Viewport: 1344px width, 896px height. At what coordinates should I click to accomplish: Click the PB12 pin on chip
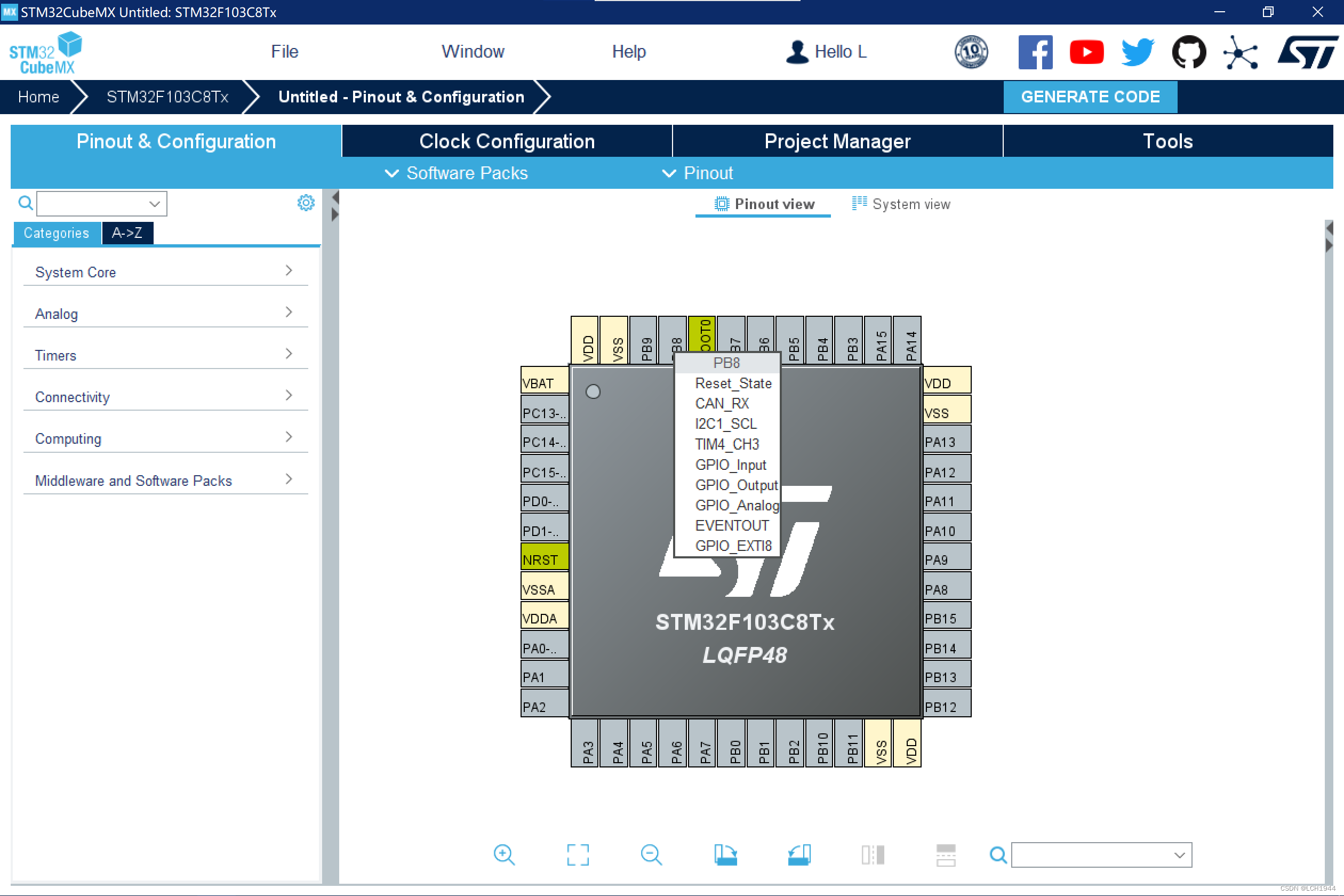[x=947, y=704]
